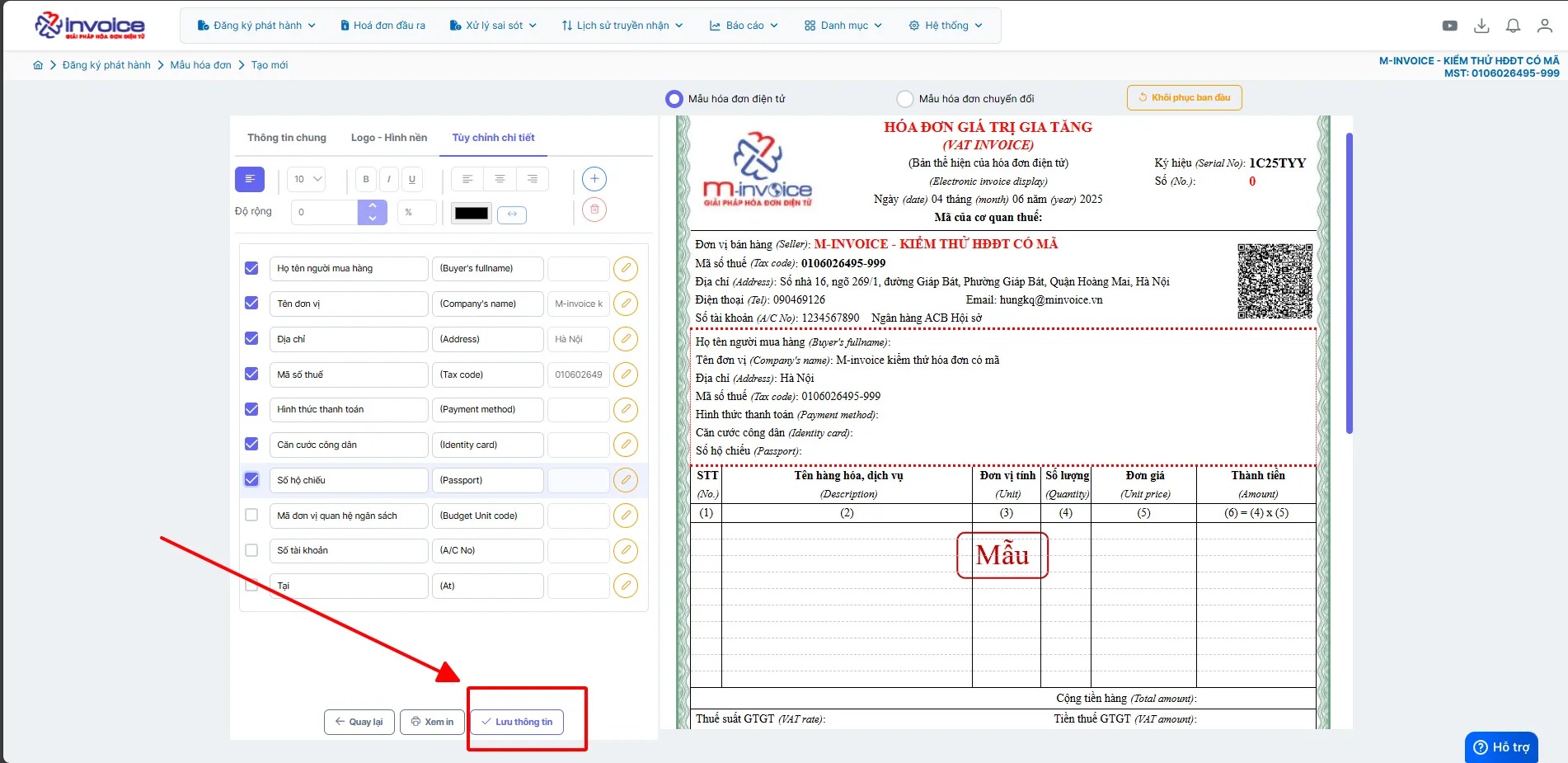Image resolution: width=1568 pixels, height=763 pixels.
Task: Open the user account icon
Action: coord(1545,26)
